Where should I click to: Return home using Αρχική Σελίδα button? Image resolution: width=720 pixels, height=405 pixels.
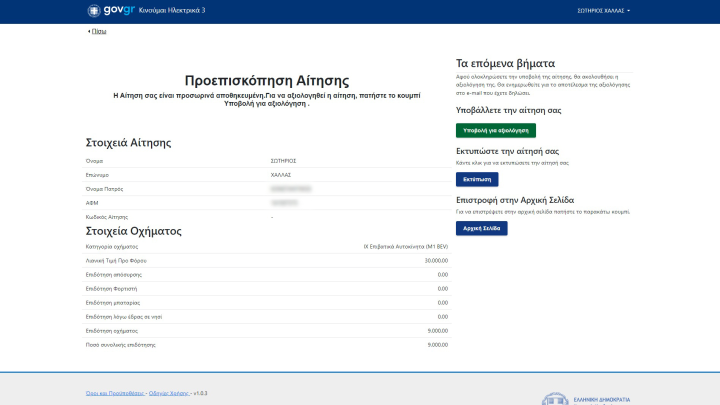(481, 228)
